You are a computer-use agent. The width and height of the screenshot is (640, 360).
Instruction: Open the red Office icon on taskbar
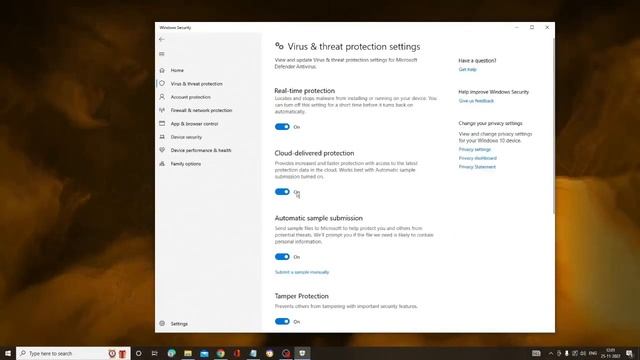coord(237,353)
